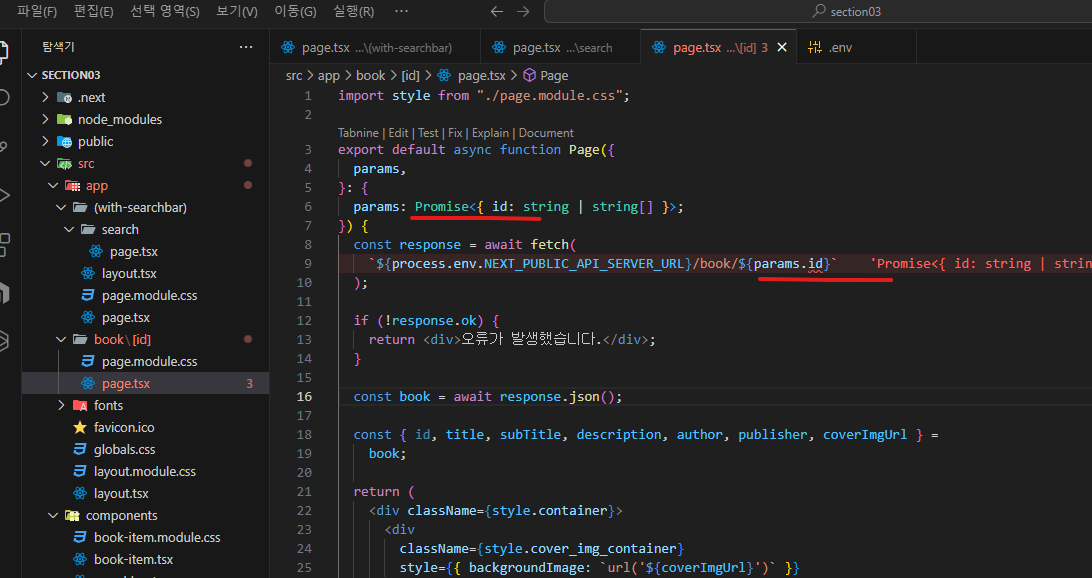Click the Promise type annotation text
The width and height of the screenshot is (1092, 578).
tap(442, 207)
